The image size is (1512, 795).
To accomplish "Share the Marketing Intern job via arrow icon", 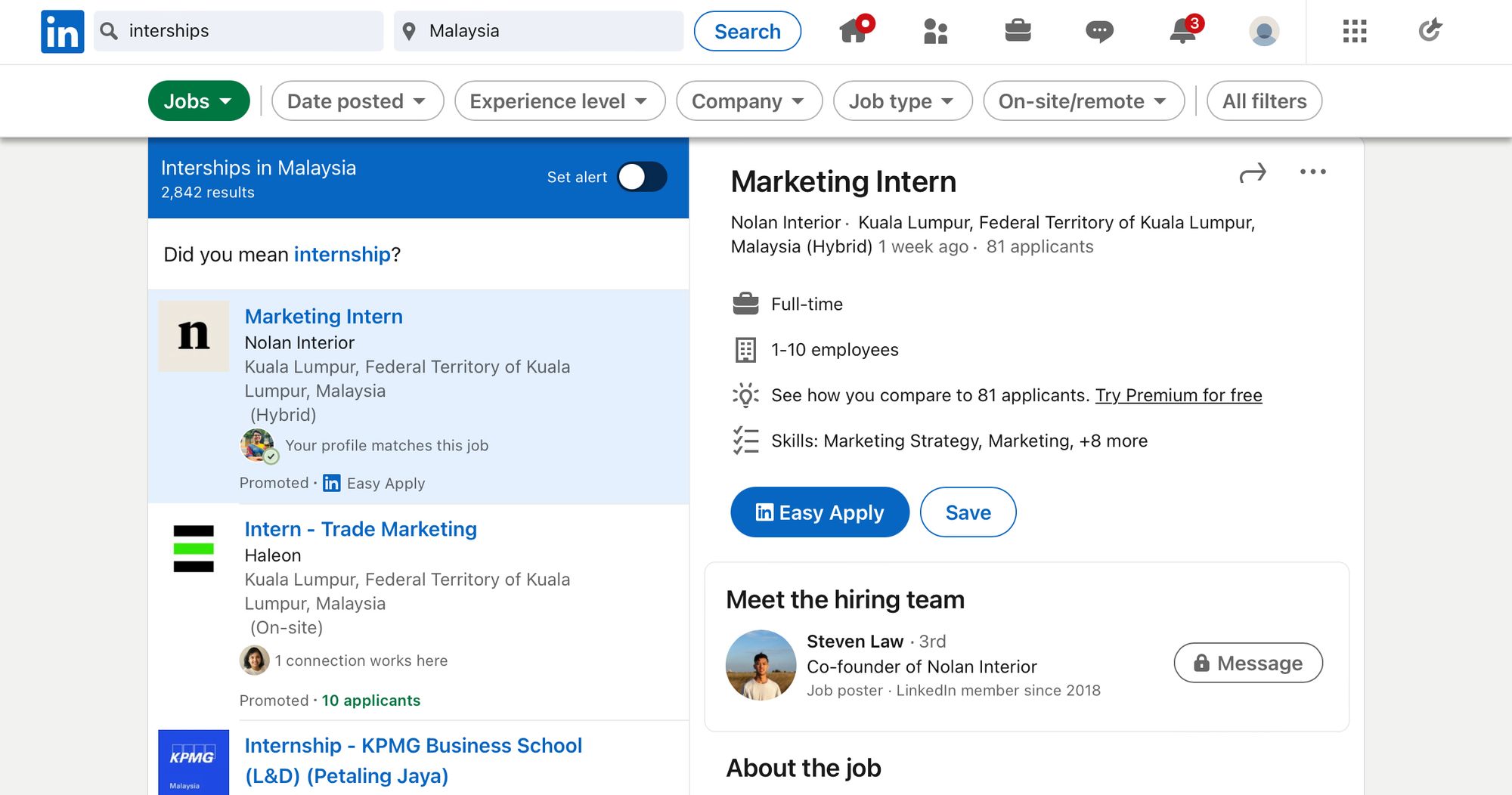I will (x=1253, y=173).
